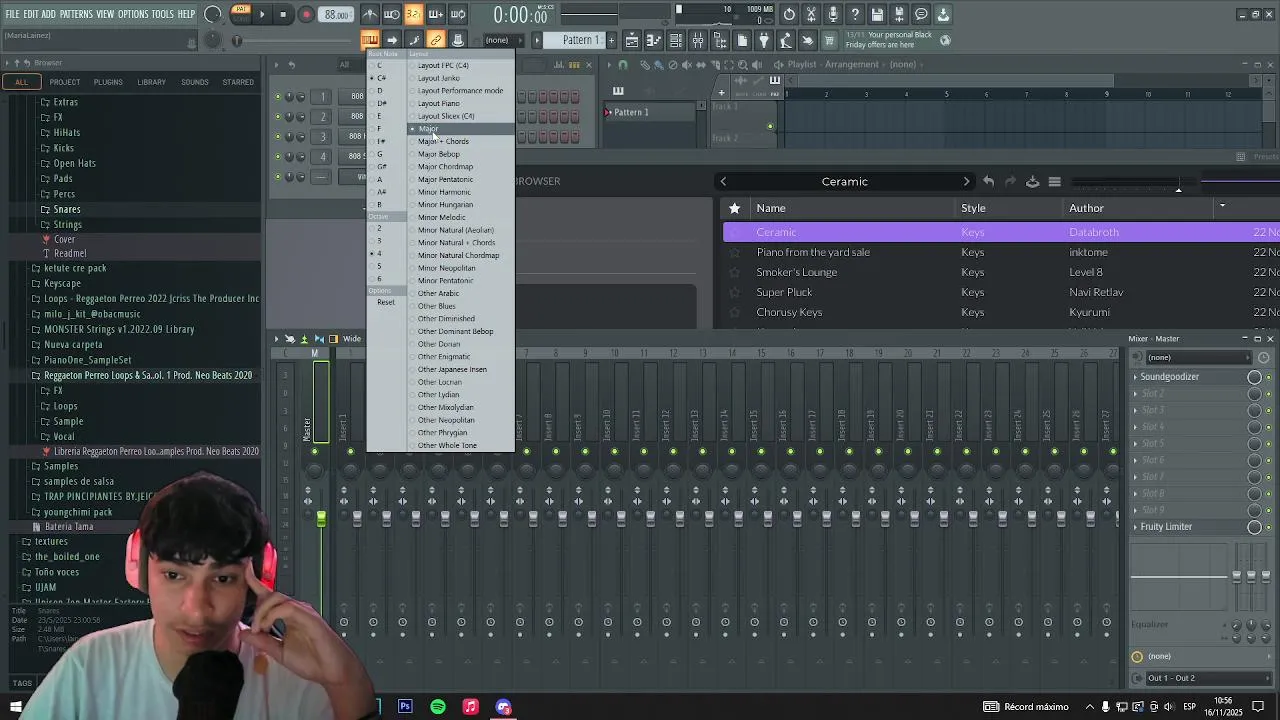1280x720 pixels.
Task: Select Layout Piano entry
Action: [x=439, y=103]
